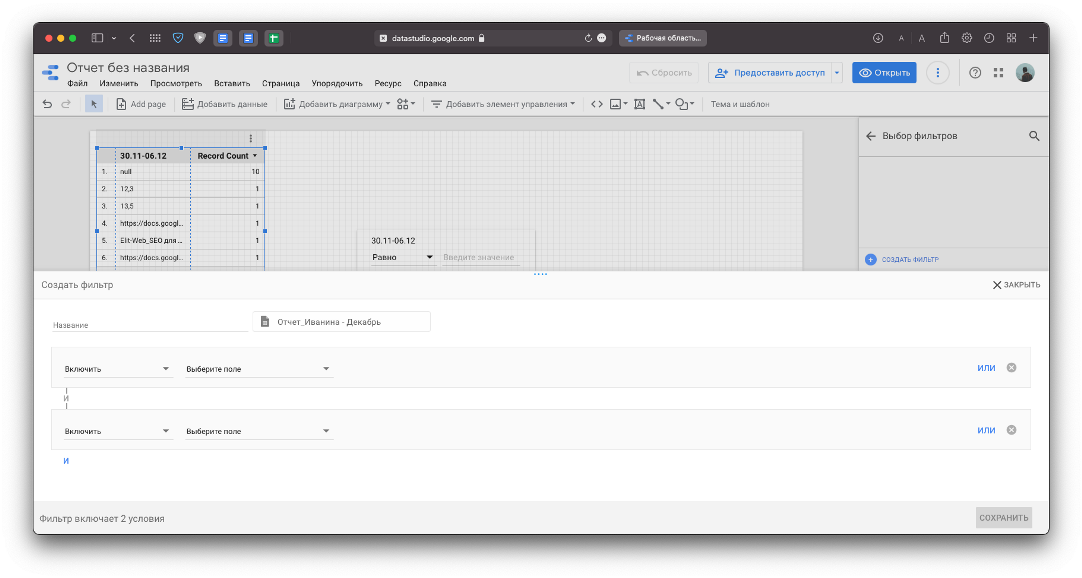
Task: Expand the share options dropdown arrow
Action: pos(837,72)
